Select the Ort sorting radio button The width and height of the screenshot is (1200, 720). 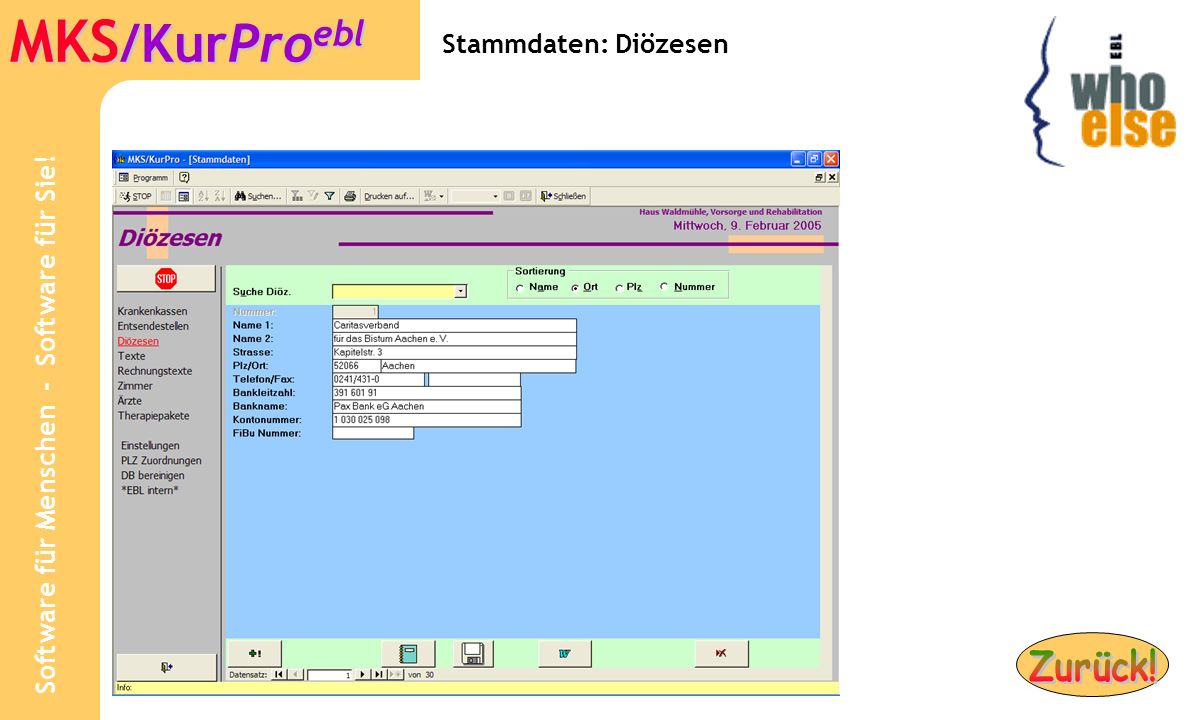click(575, 288)
